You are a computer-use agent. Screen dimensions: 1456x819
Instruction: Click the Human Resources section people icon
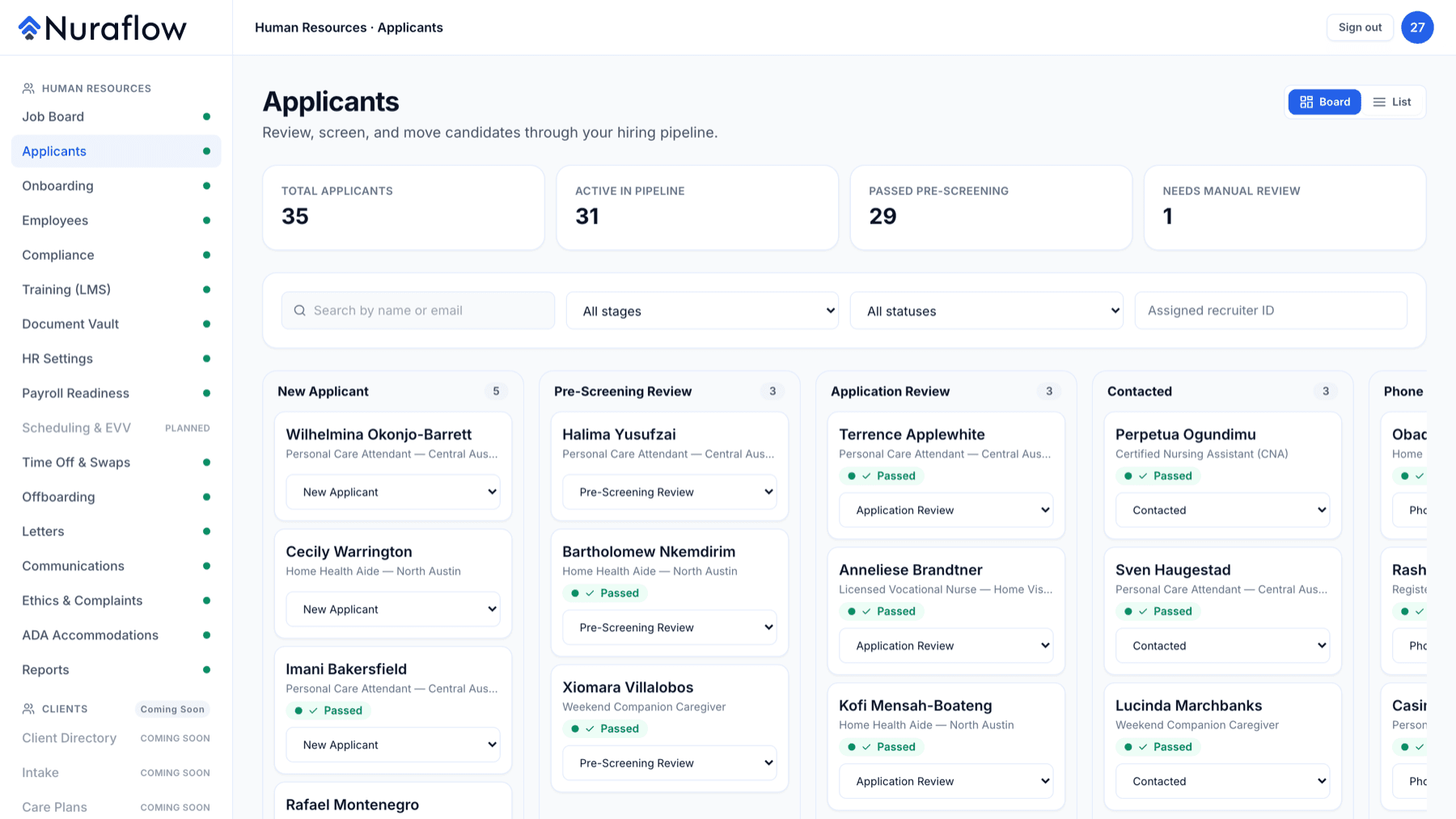[28, 88]
